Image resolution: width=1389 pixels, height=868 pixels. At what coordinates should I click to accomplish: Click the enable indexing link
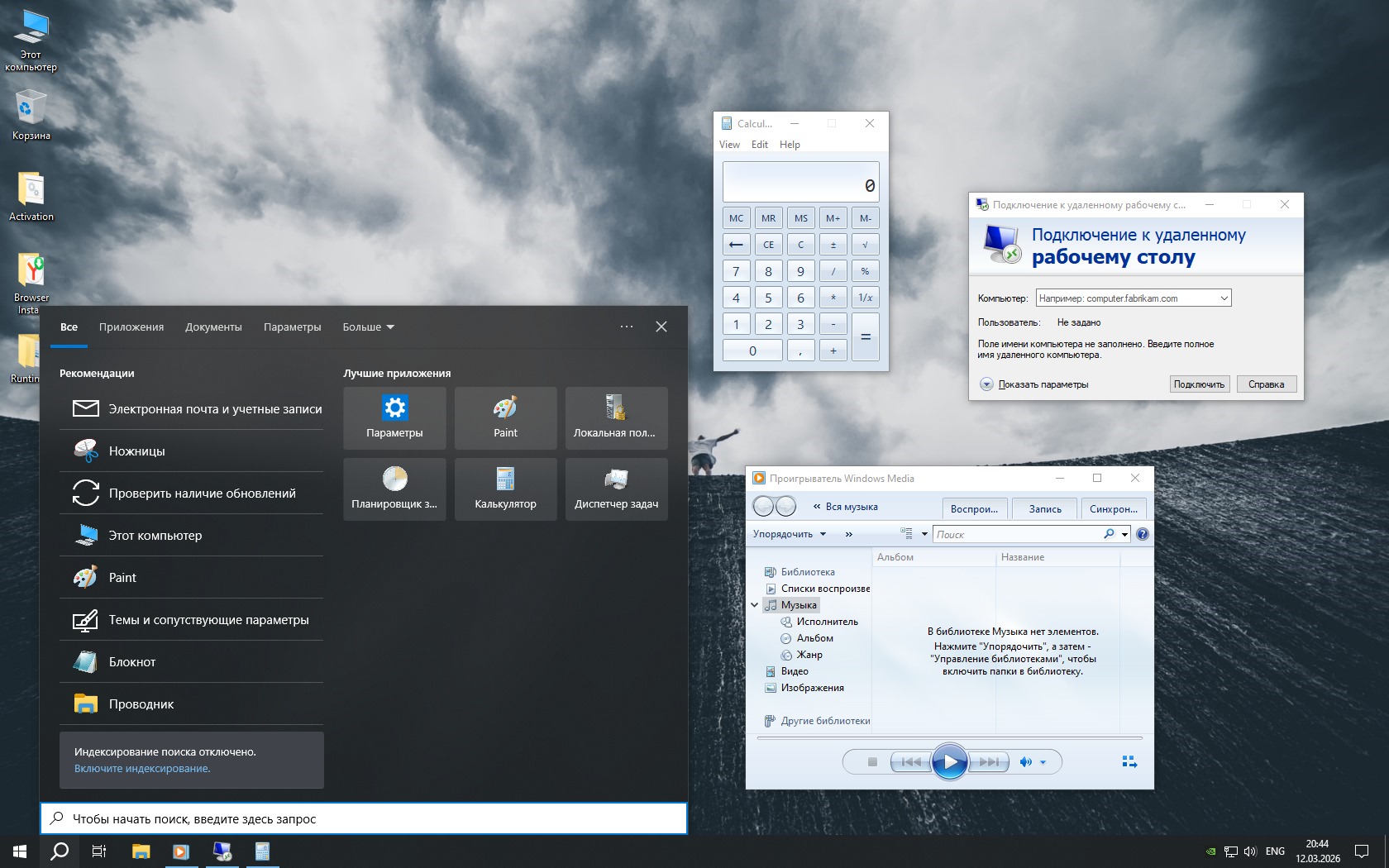142,769
